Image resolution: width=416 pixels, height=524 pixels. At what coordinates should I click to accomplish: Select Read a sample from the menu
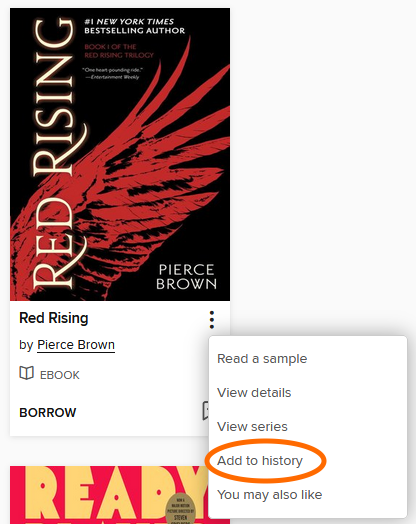pos(262,359)
